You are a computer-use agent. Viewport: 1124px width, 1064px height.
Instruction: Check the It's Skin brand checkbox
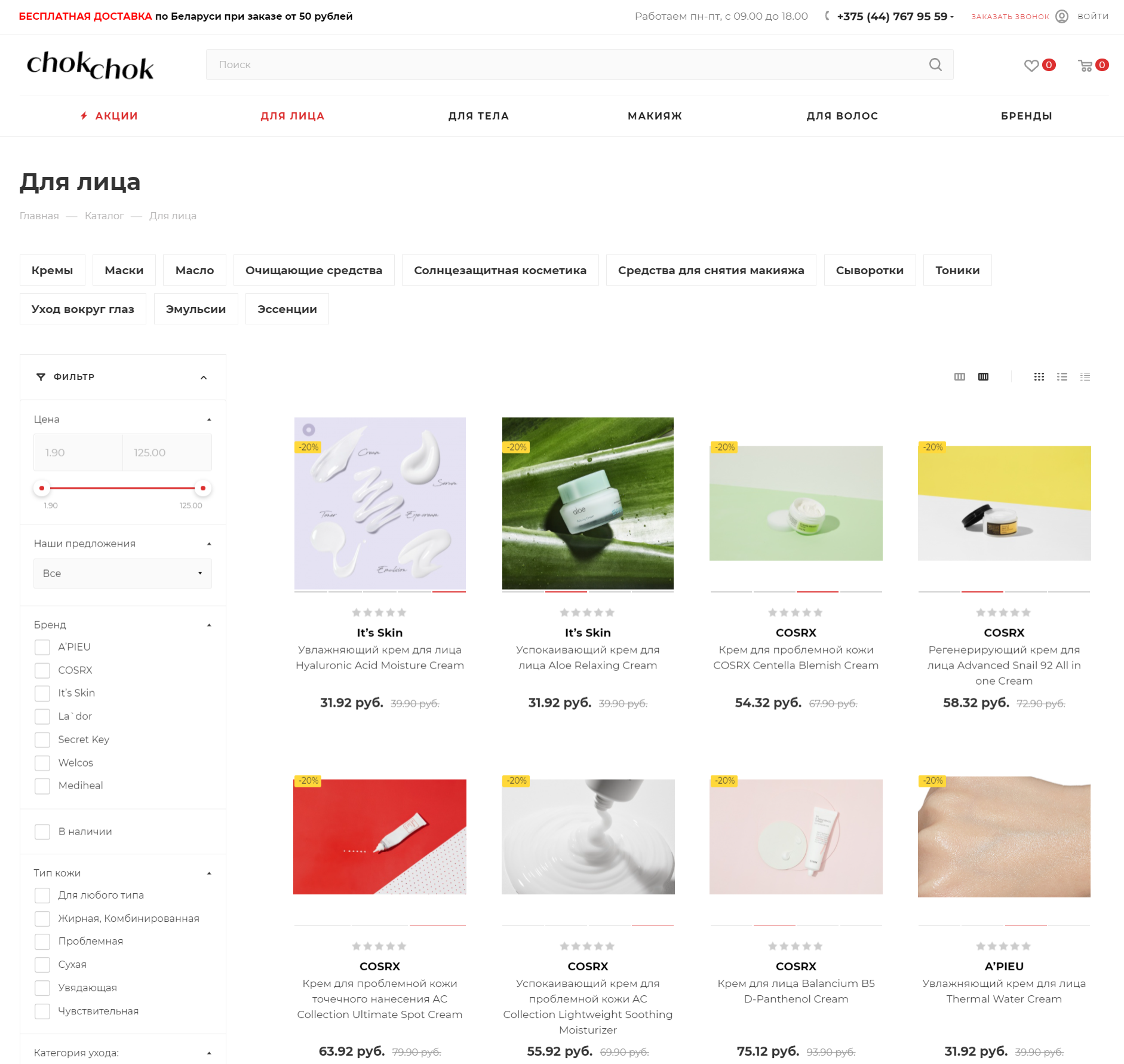tap(42, 693)
